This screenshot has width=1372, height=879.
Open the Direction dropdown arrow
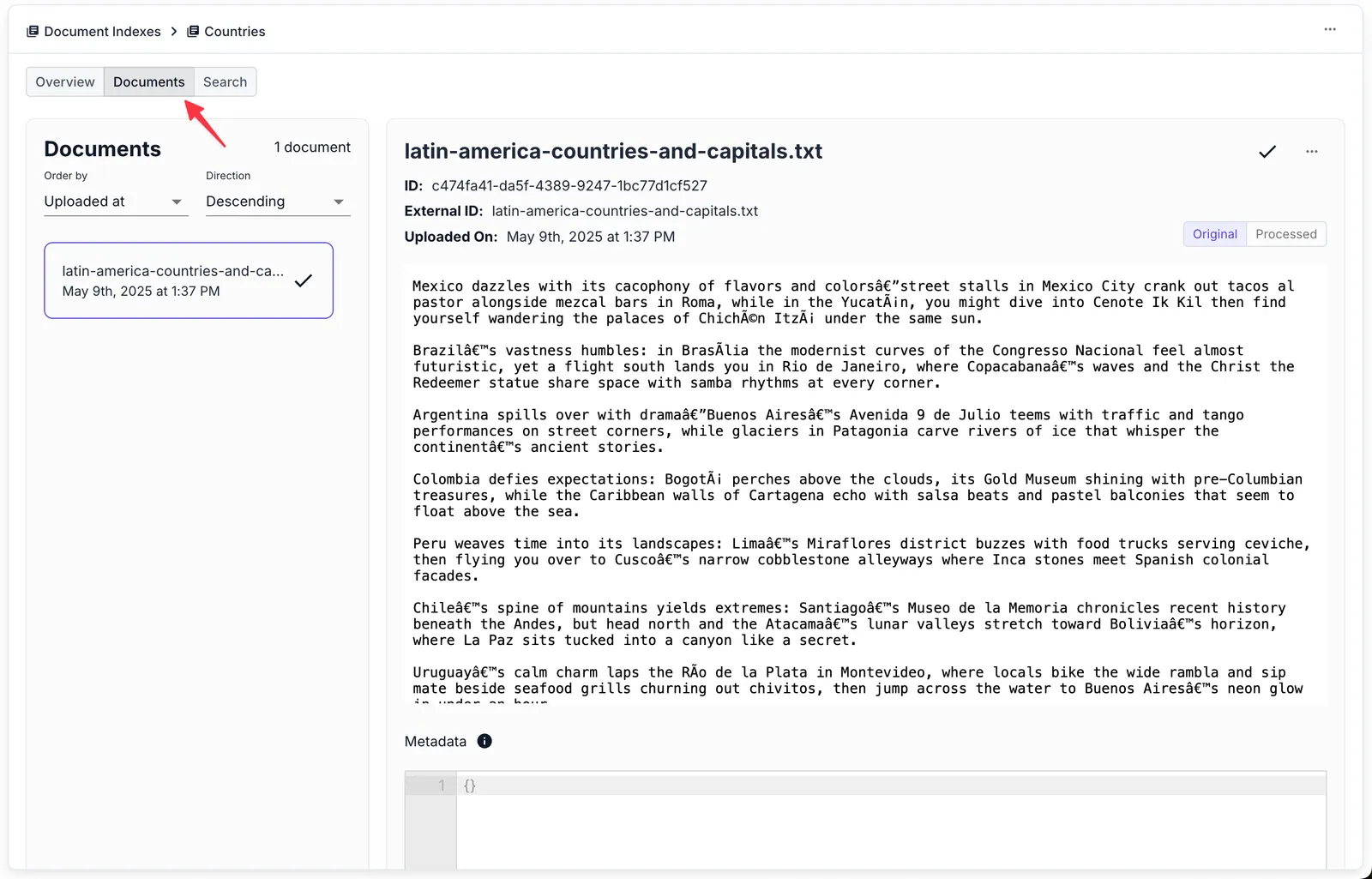339,202
